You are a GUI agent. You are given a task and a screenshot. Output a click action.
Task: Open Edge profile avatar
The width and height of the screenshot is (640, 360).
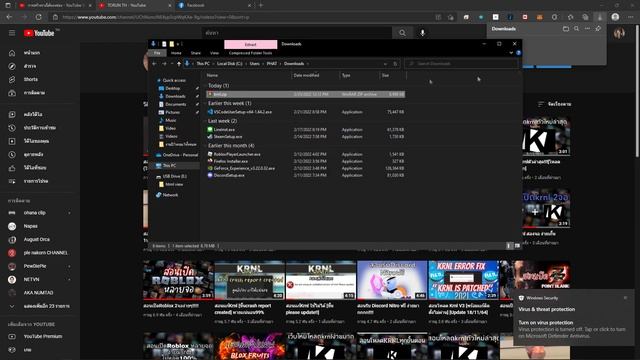[x=615, y=17]
